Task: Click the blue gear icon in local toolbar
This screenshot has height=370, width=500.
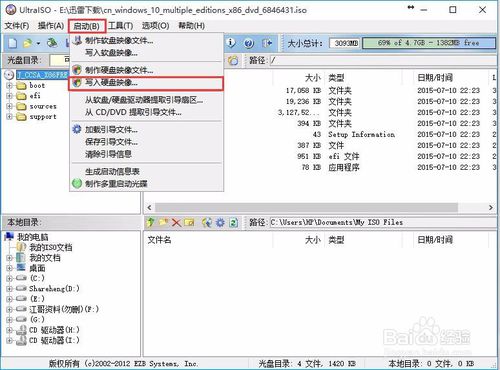Action: 220,222
